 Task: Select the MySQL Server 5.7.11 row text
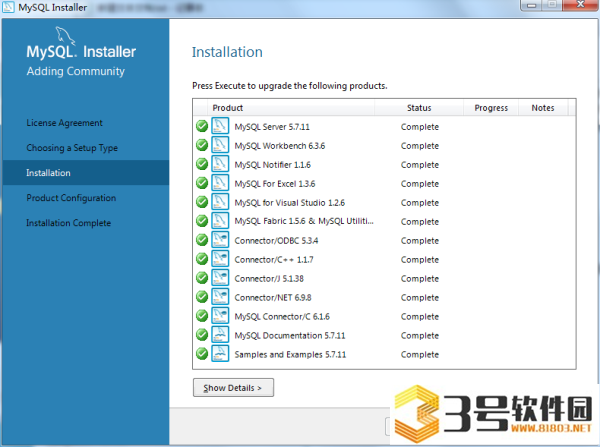click(x=272, y=127)
